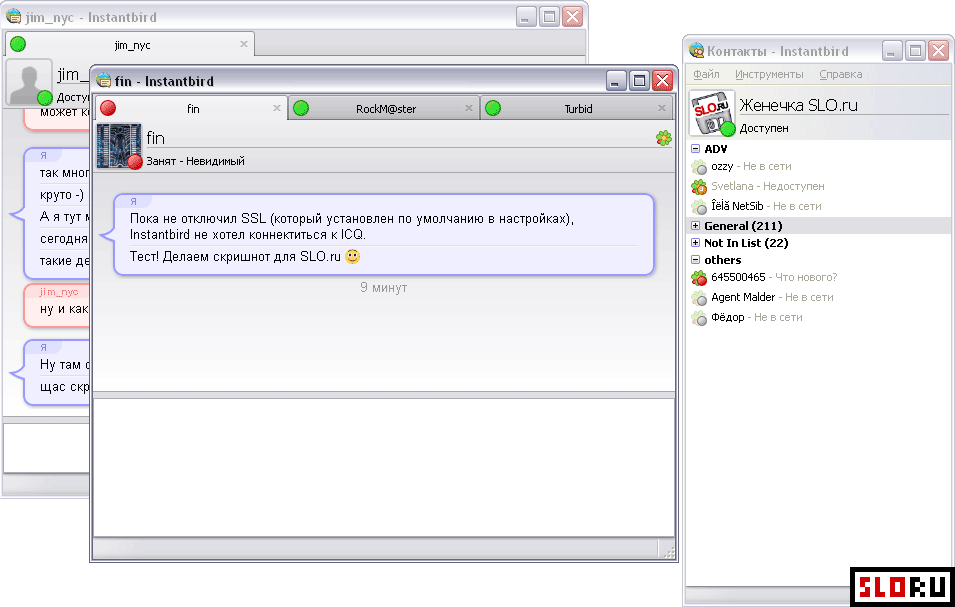Image resolution: width=955 pixels, height=607 pixels.
Task: Maximize the Контакты window
Action: coord(915,51)
